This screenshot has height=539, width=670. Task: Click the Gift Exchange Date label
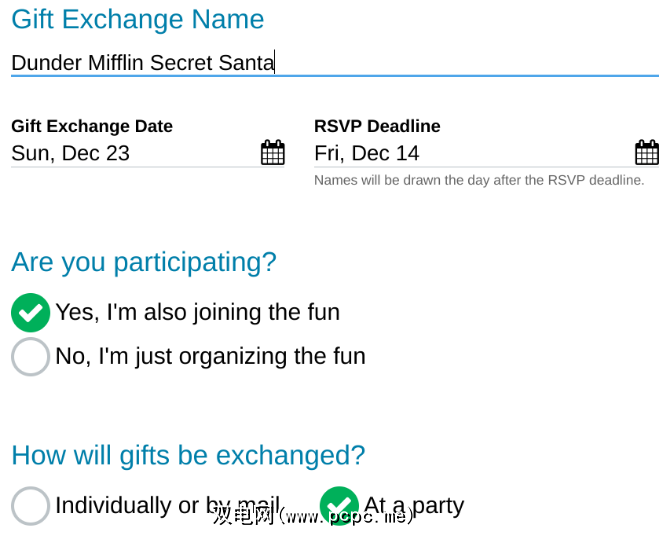92,126
